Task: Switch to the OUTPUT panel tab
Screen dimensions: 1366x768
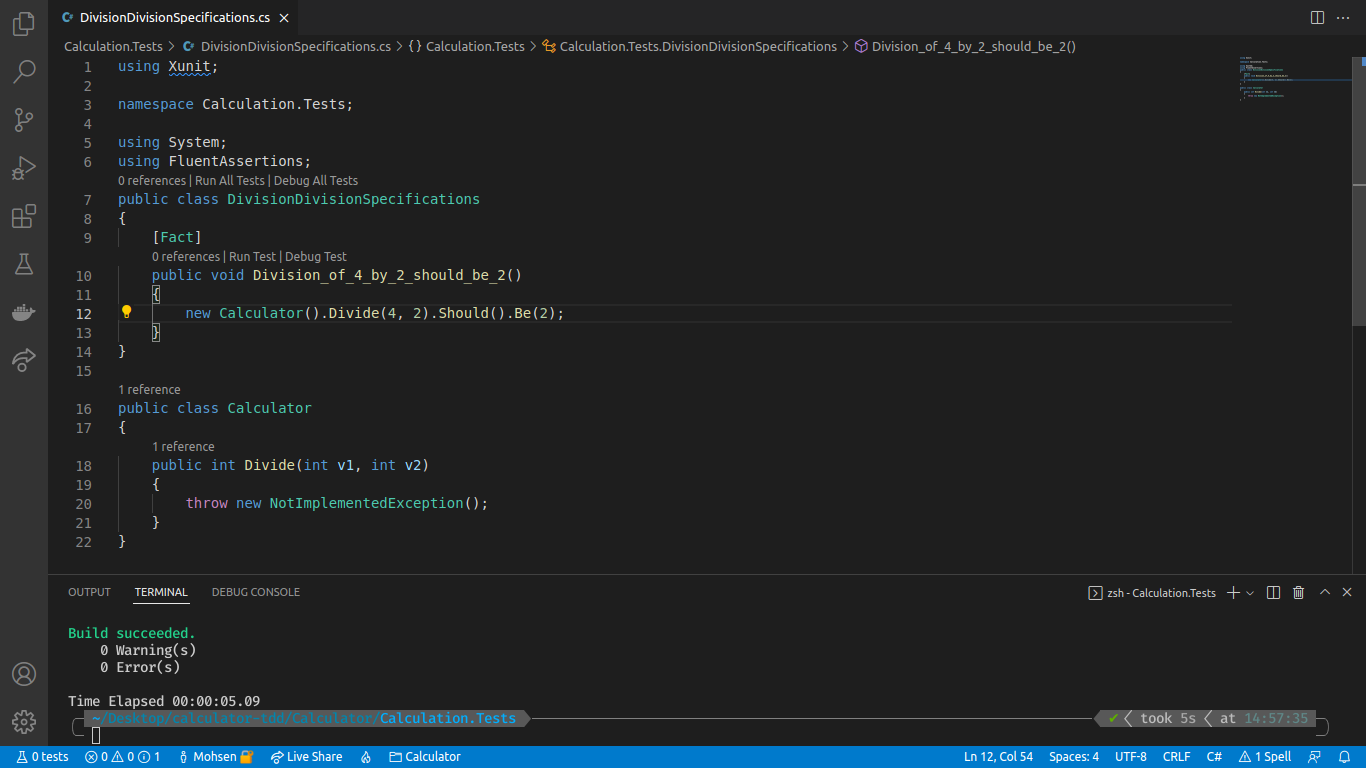Action: click(89, 592)
